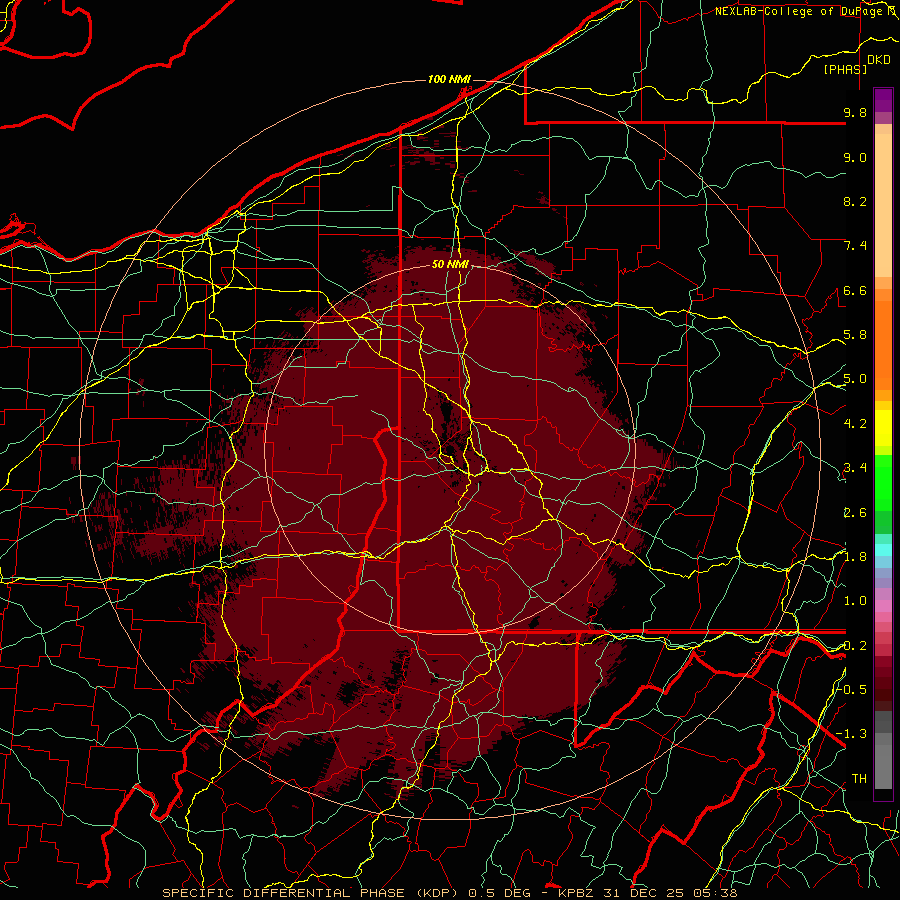Click the TH threshold label on scale

[x=859, y=779]
